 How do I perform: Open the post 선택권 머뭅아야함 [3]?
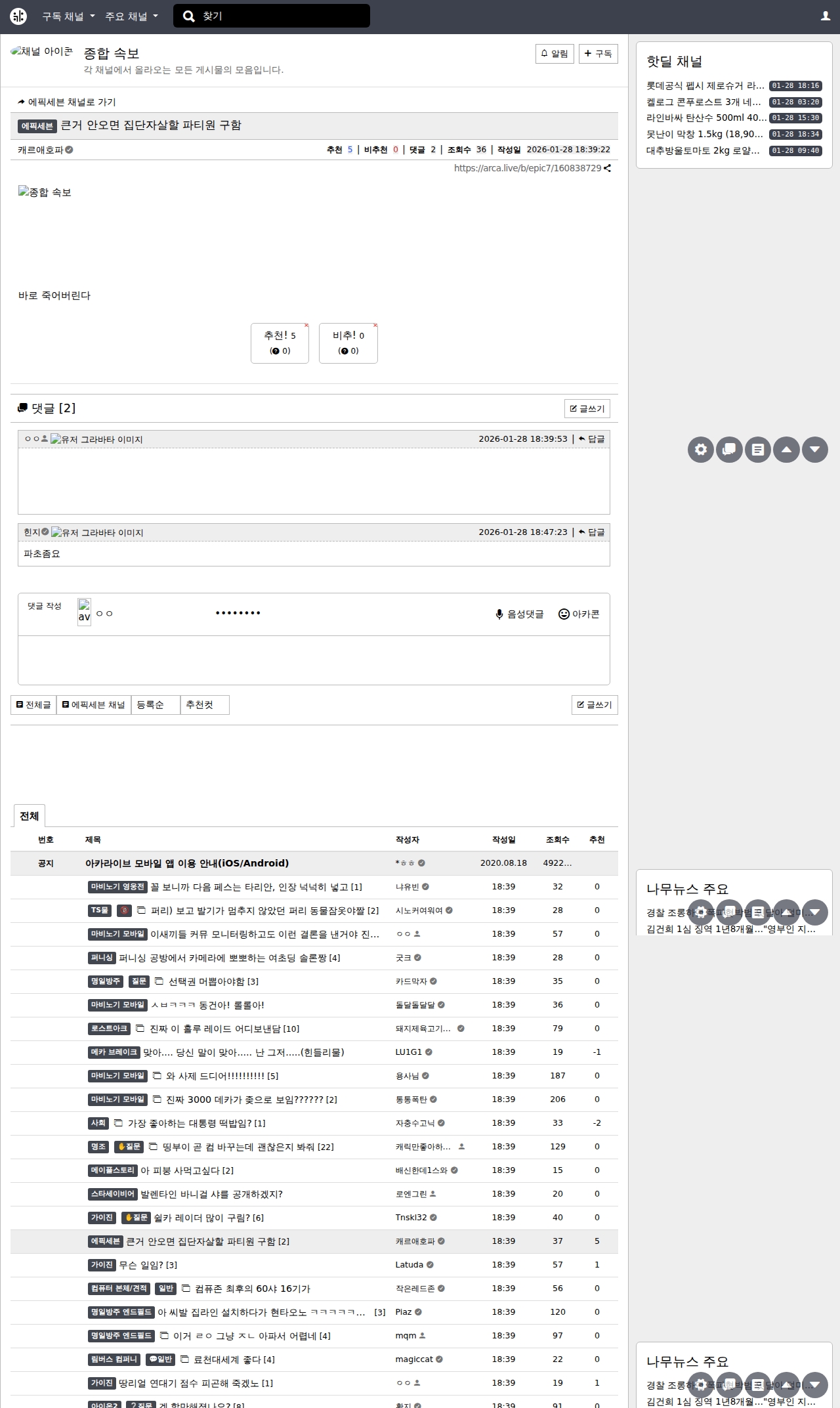[213, 981]
